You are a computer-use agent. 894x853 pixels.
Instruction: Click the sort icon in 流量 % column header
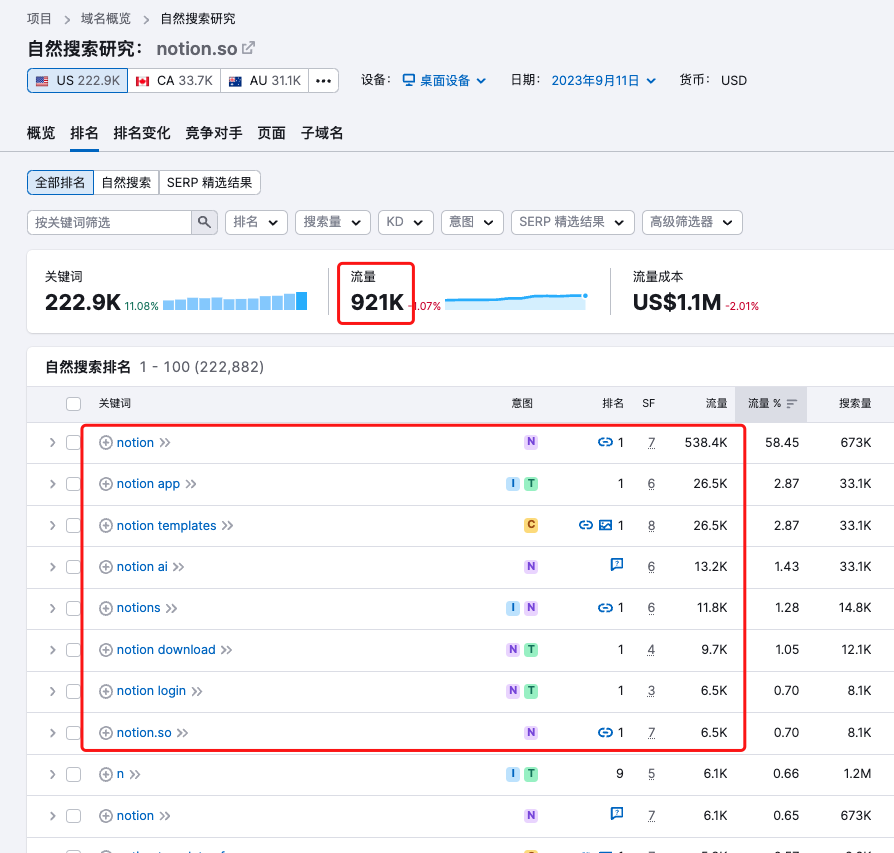click(792, 404)
